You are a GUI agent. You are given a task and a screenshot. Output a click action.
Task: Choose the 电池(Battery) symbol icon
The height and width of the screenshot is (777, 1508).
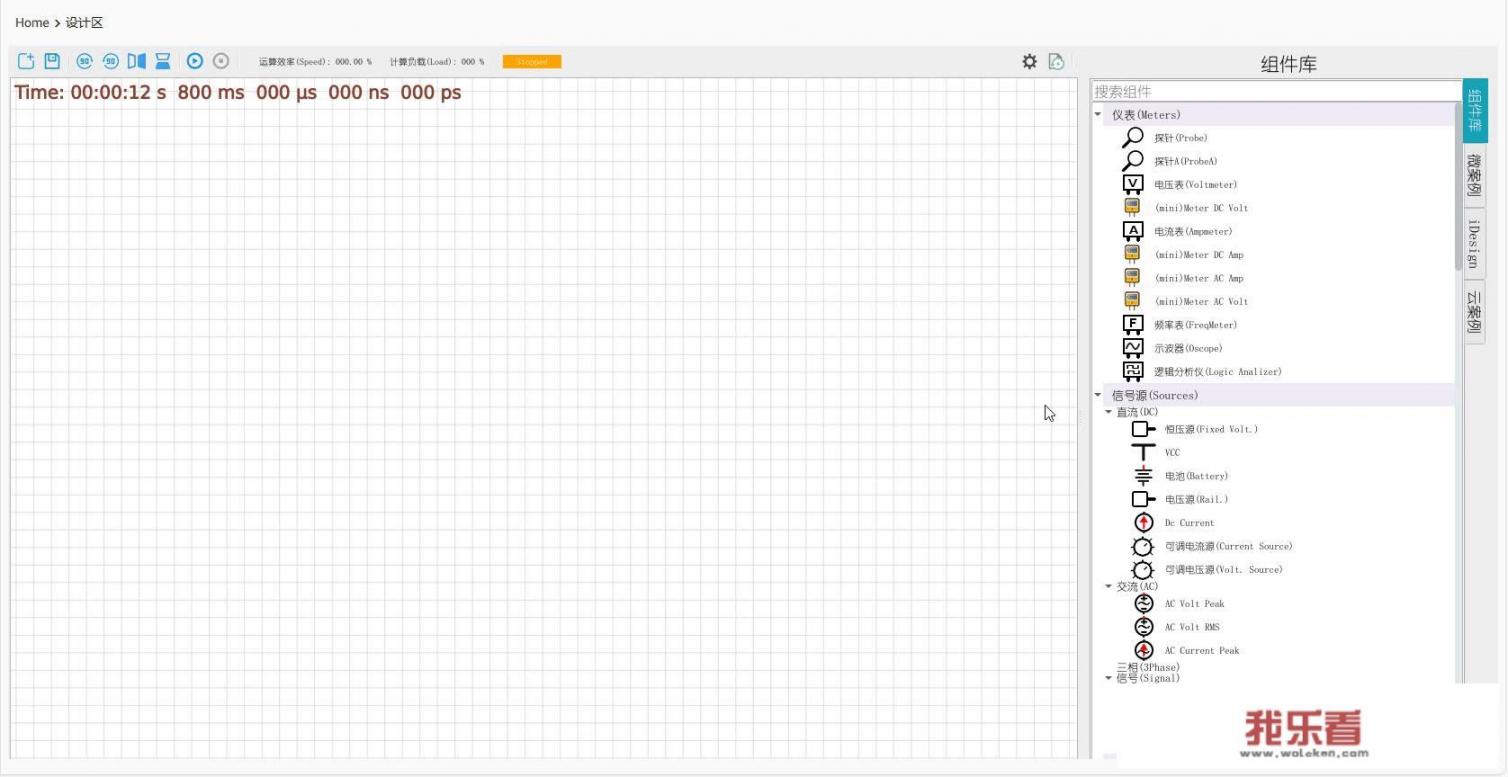tap(1143, 476)
